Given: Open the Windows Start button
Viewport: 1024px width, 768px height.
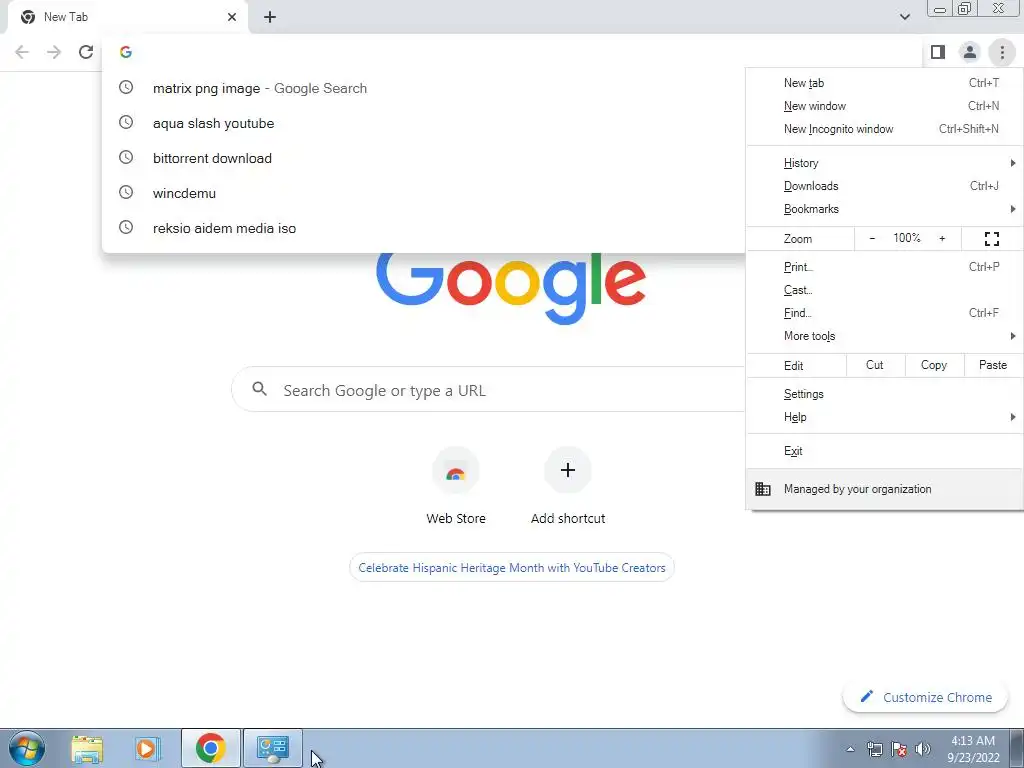Looking at the screenshot, I should click(27, 748).
